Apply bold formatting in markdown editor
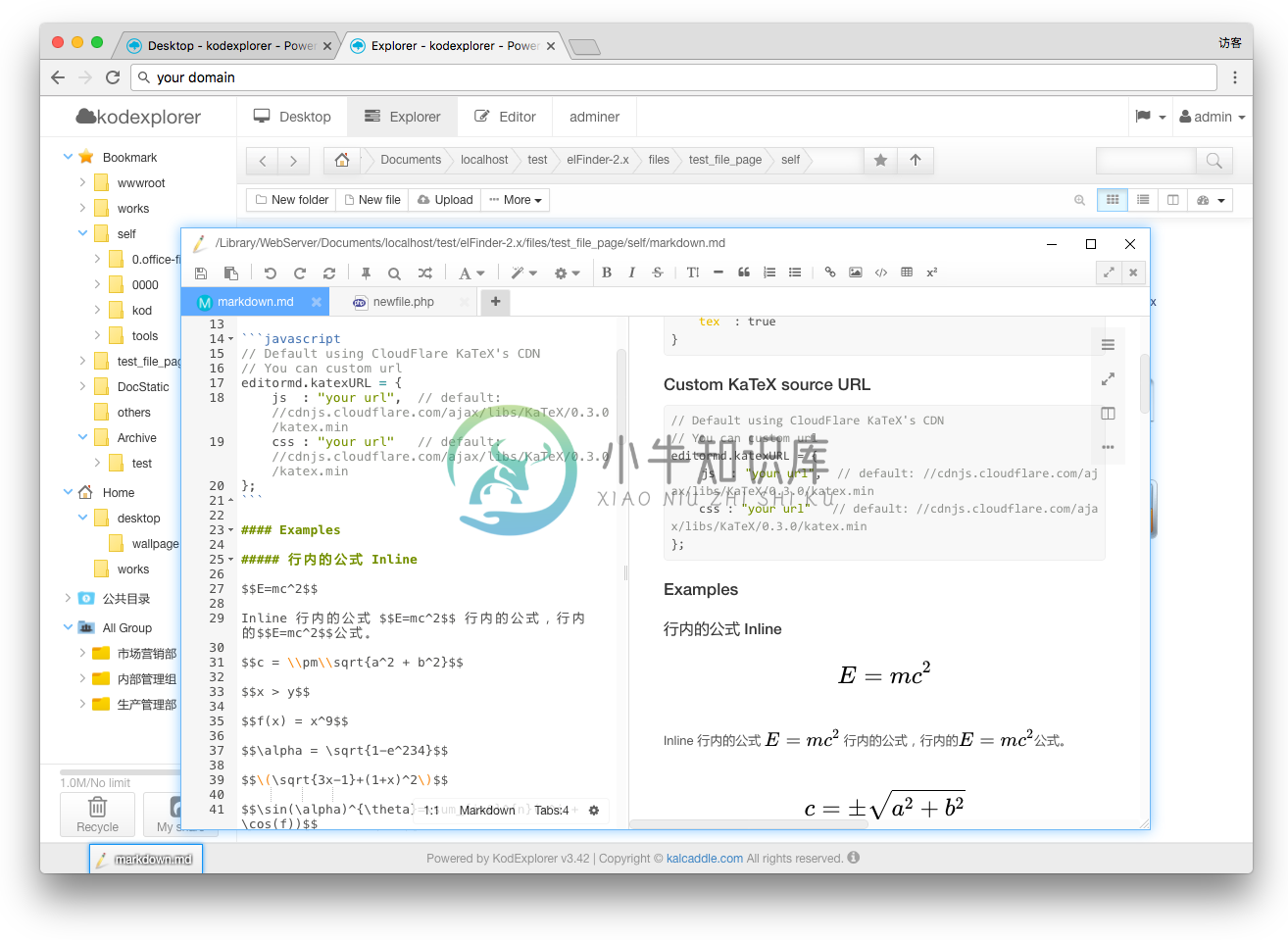 [x=607, y=272]
